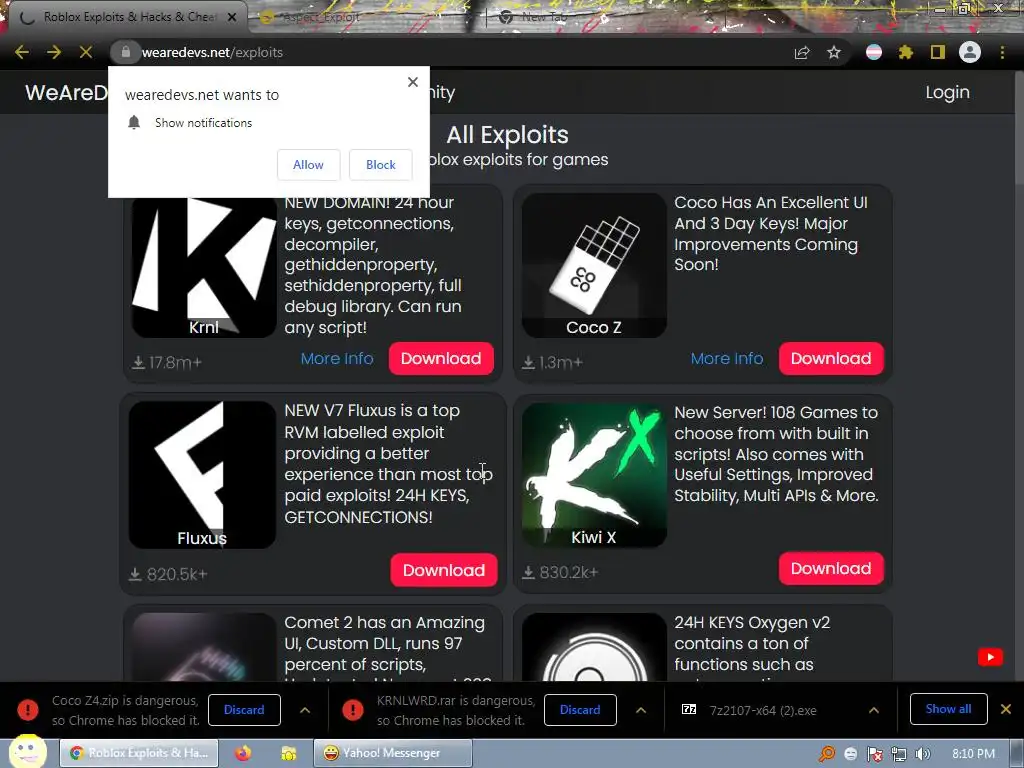Open More Info for Coco Z
The height and width of the screenshot is (768, 1024).
point(727,359)
